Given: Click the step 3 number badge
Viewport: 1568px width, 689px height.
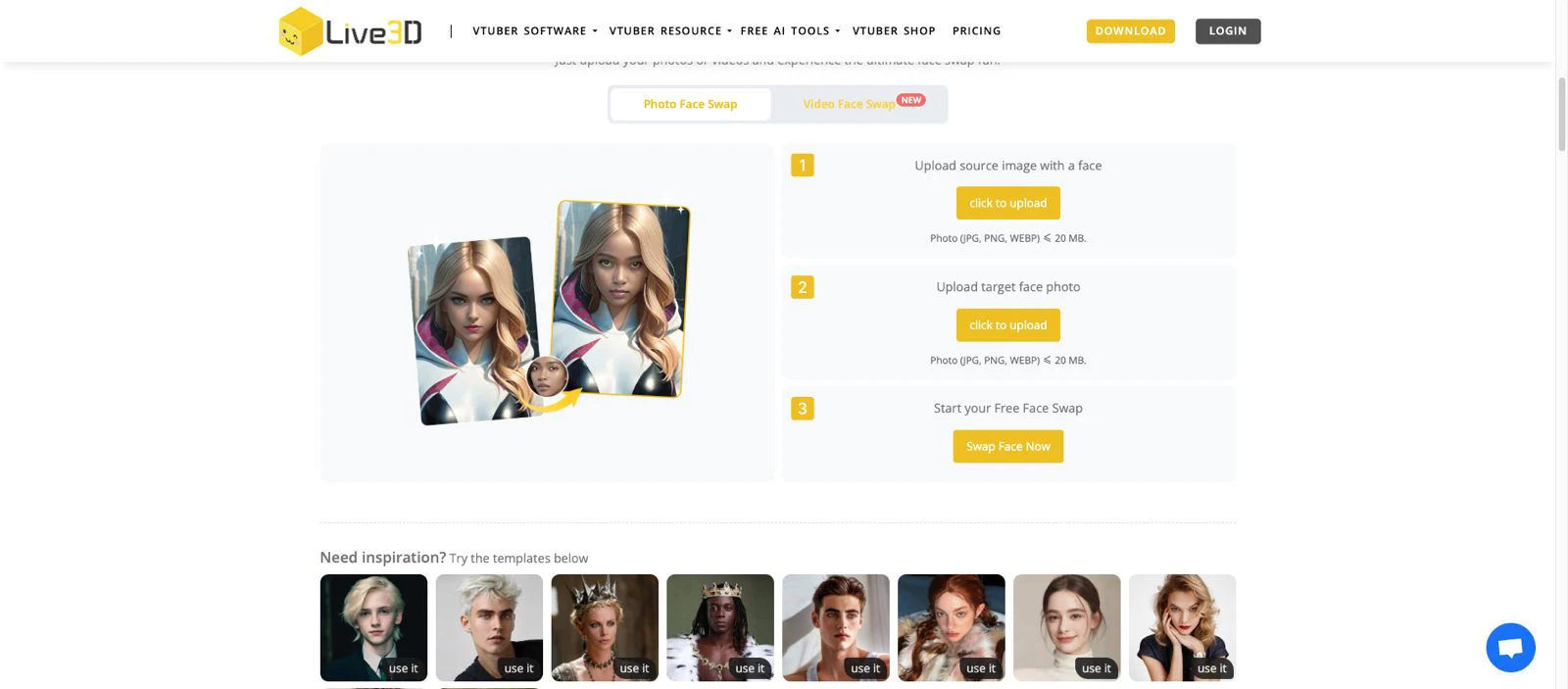Looking at the screenshot, I should 802,409.
